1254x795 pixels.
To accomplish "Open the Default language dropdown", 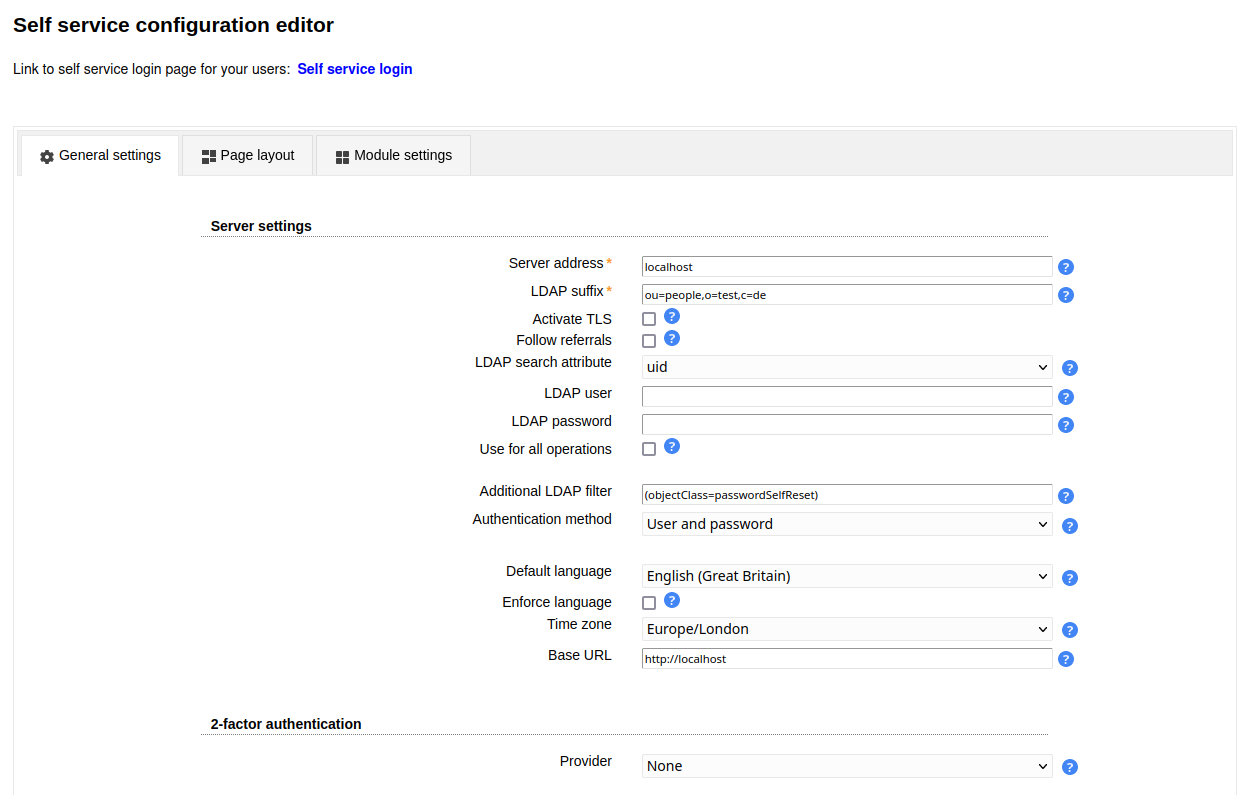I will point(846,576).
